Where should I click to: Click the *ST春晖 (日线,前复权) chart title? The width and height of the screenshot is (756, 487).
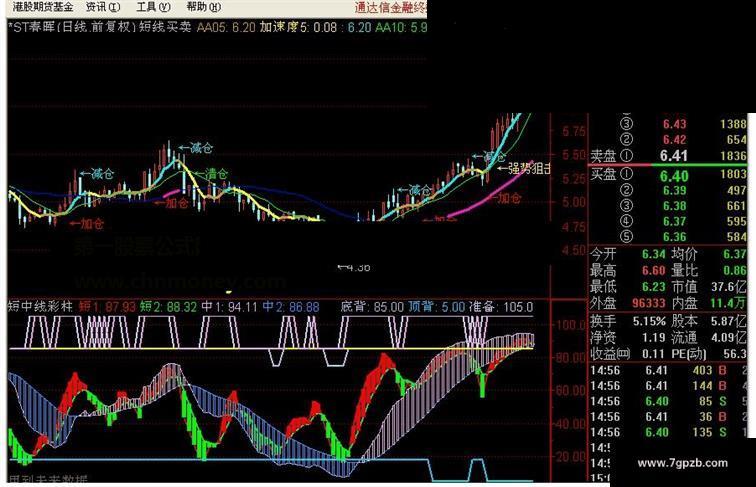[x=73, y=27]
